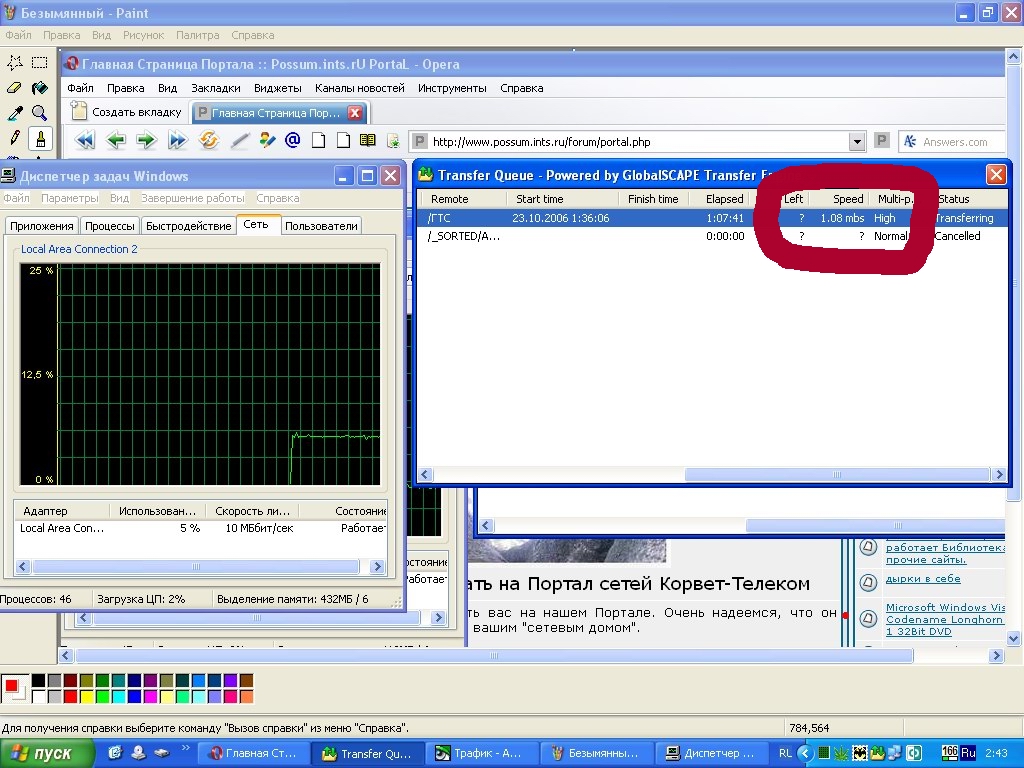1024x768 pixels.
Task: Click the пуск Start button
Action: 47,753
